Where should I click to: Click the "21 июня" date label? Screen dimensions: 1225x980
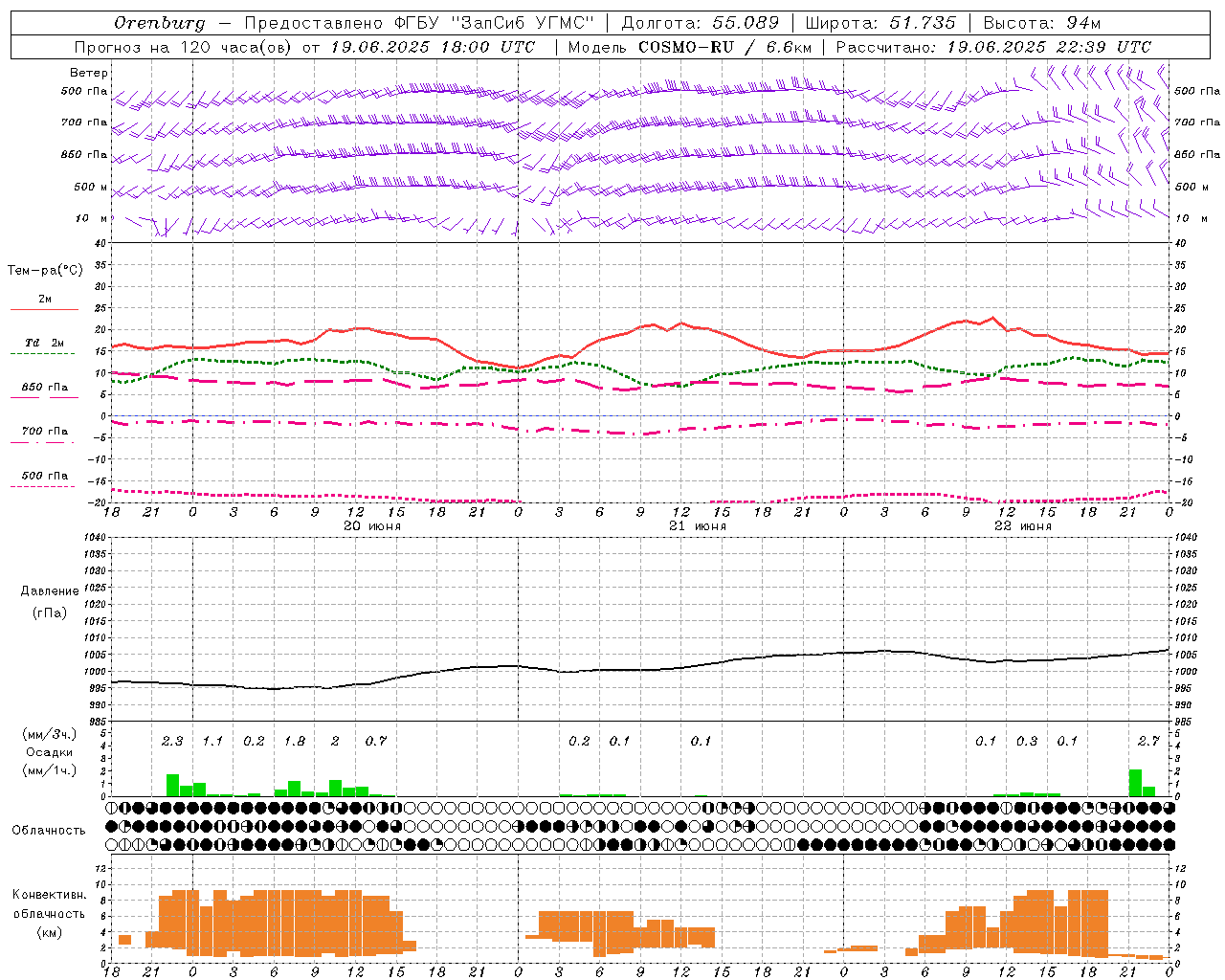[x=698, y=526]
